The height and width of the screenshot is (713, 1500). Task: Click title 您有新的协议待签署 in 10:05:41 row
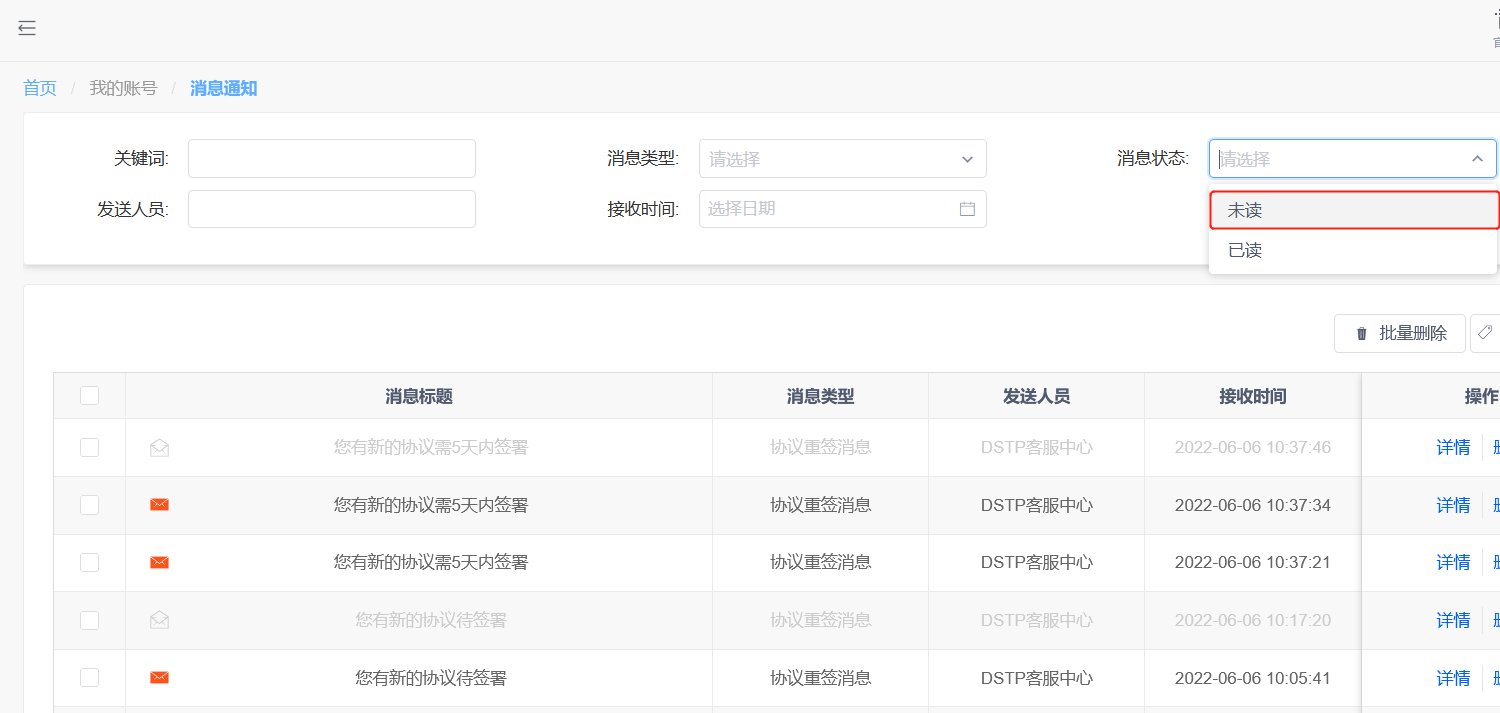pyautogui.click(x=431, y=678)
